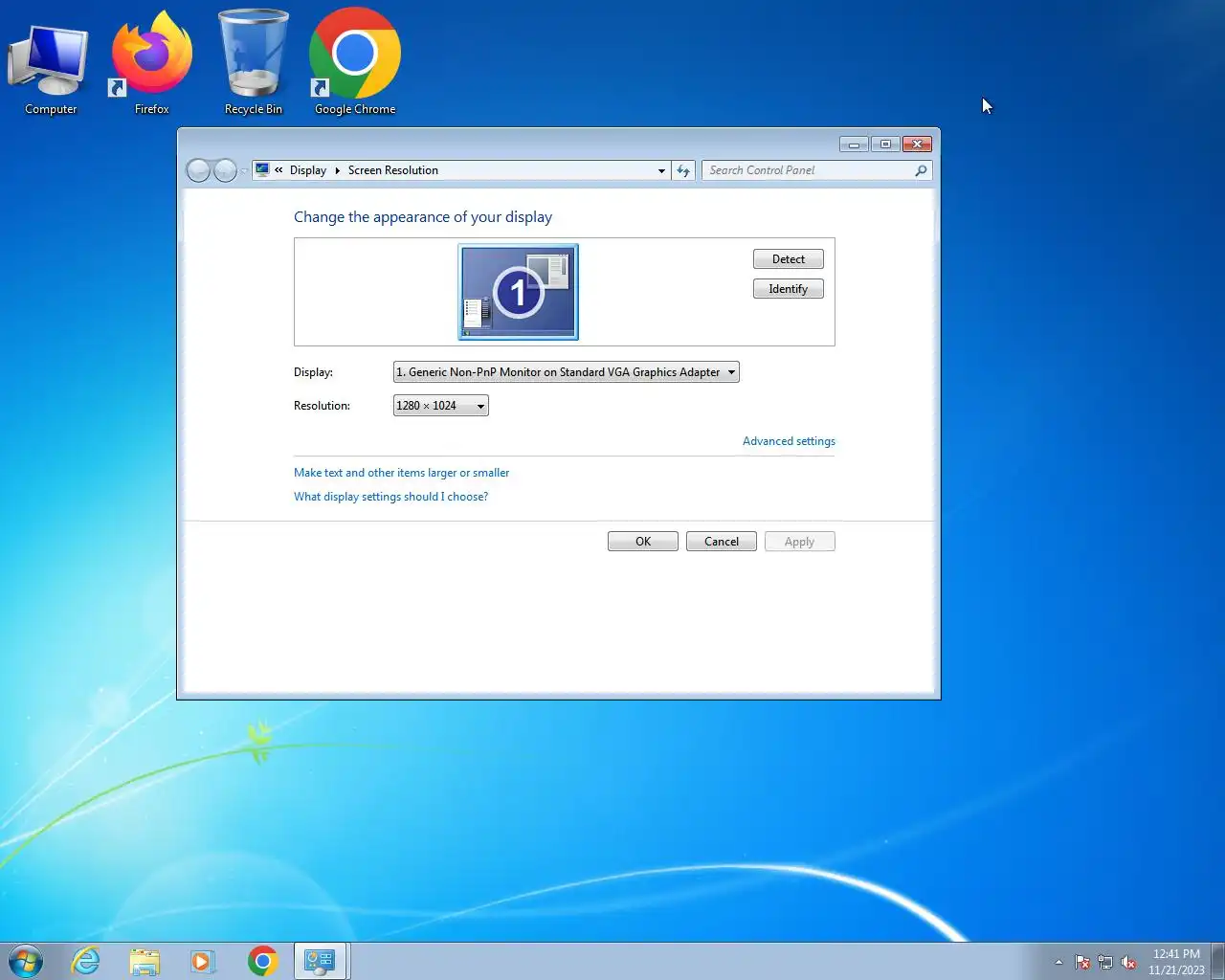Image resolution: width=1225 pixels, height=980 pixels.
Task: Open Make text and other items larger link
Action: coord(401,473)
